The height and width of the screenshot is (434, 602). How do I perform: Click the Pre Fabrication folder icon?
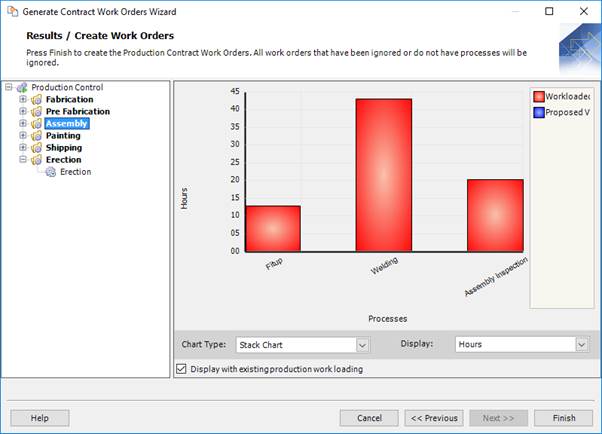coord(36,112)
